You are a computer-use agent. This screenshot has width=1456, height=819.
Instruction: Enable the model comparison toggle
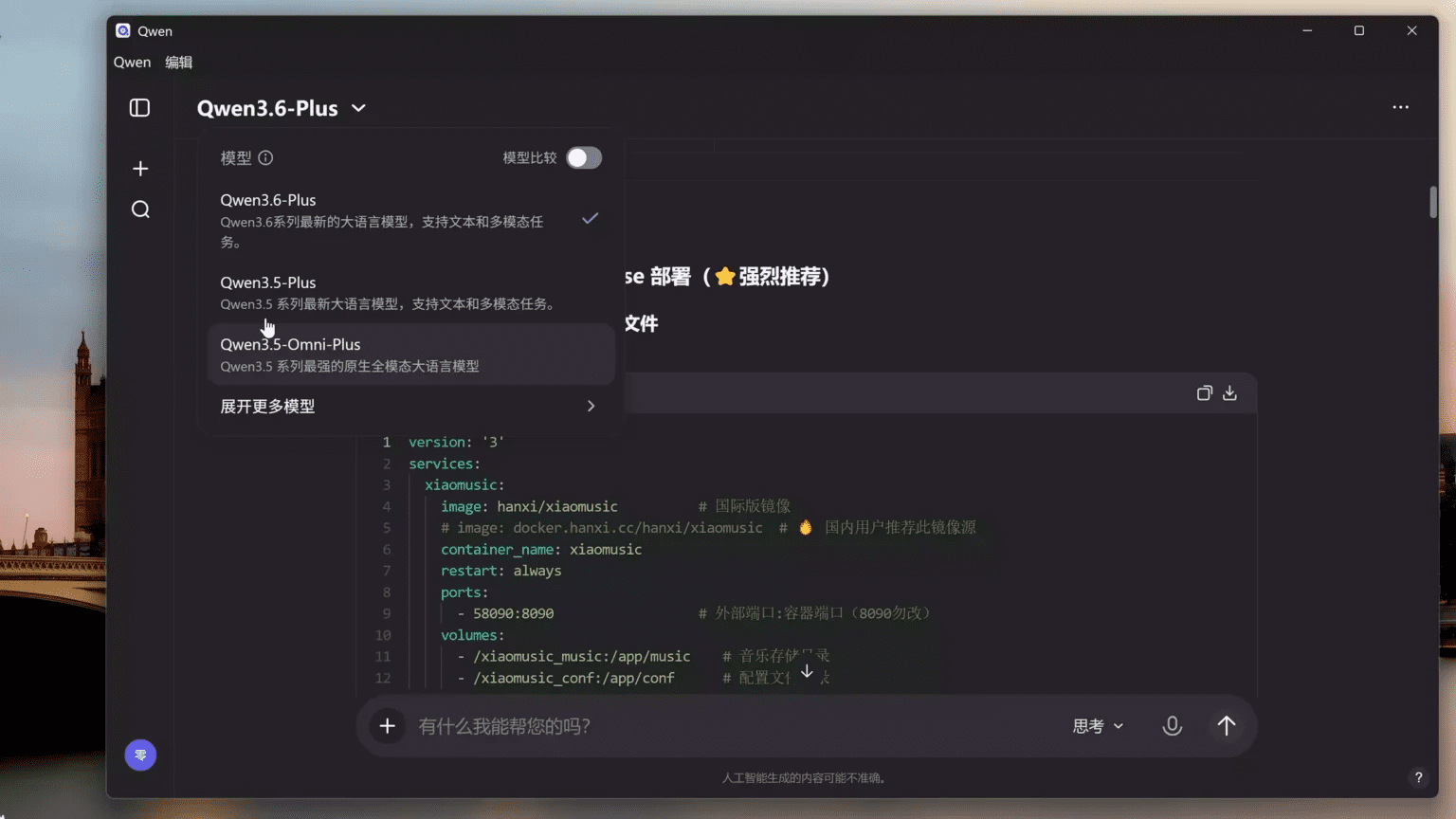pos(583,158)
